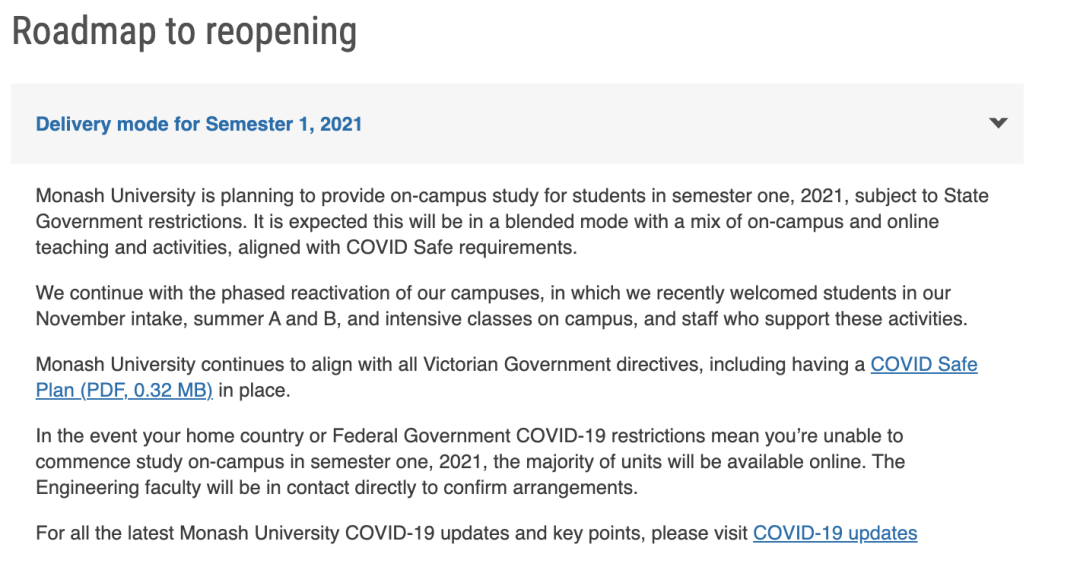Open the 'Plan (PDF, 0.32 MB)' link
The width and height of the screenshot is (1080, 573).
pyautogui.click(x=124, y=390)
